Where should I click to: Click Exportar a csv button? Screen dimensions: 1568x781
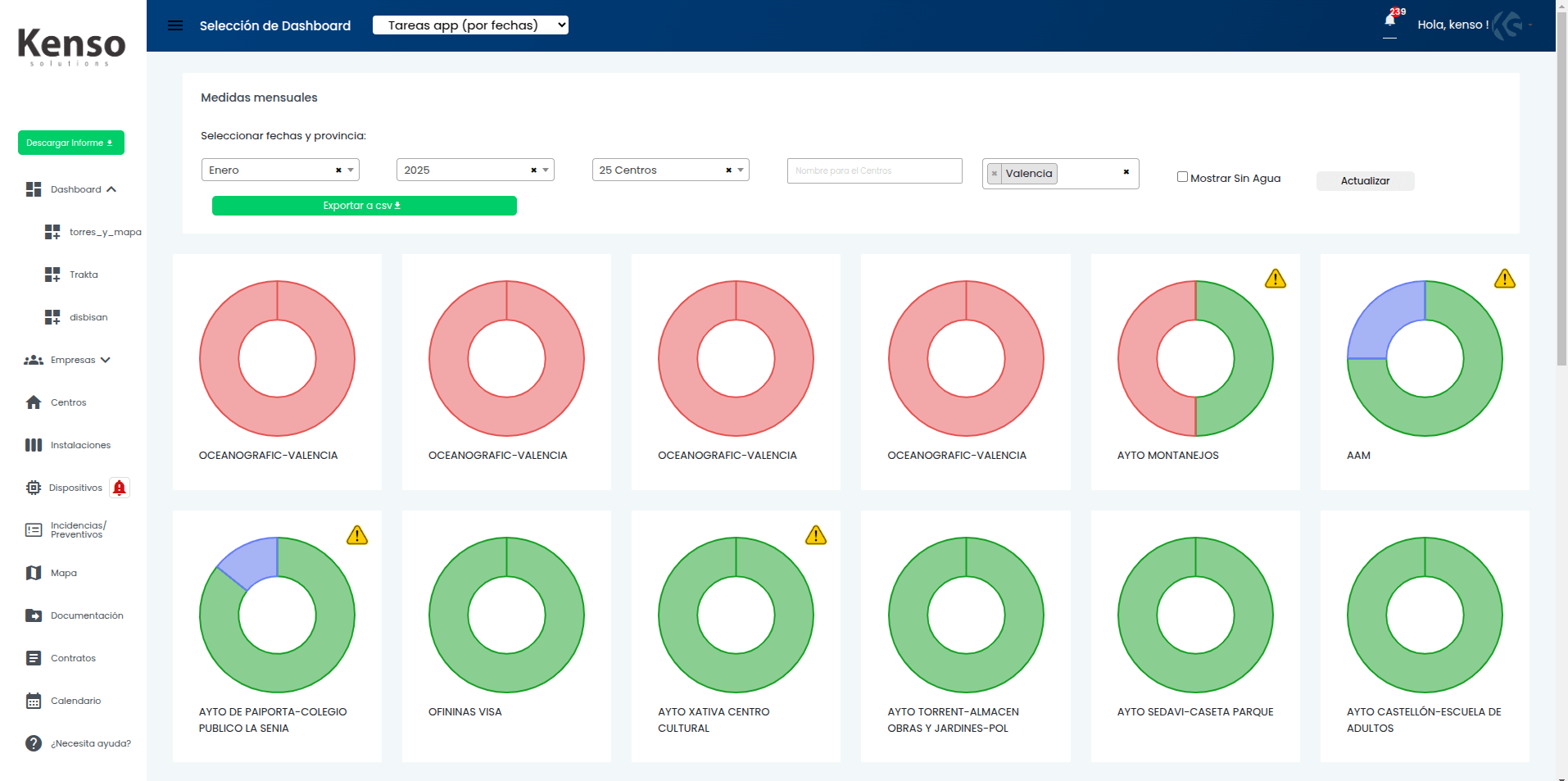[365, 206]
